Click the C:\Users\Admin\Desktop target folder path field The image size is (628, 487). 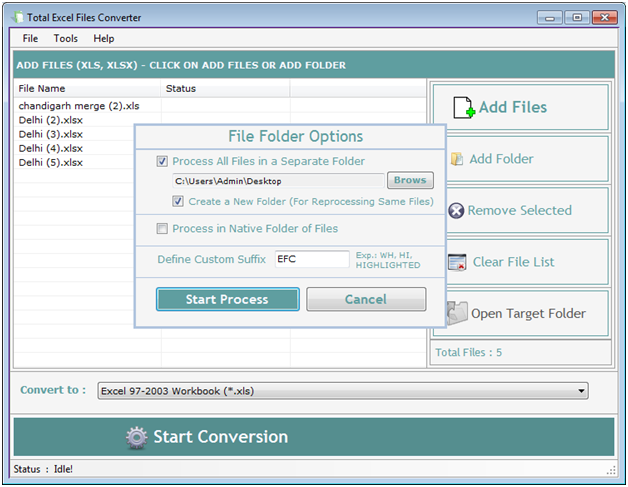coord(278,181)
